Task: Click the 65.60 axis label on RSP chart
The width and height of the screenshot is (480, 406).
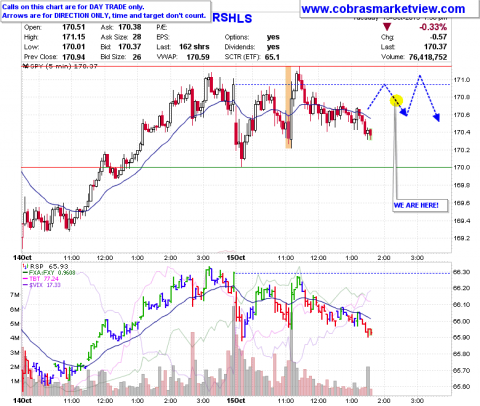Action: pyautogui.click(x=462, y=387)
